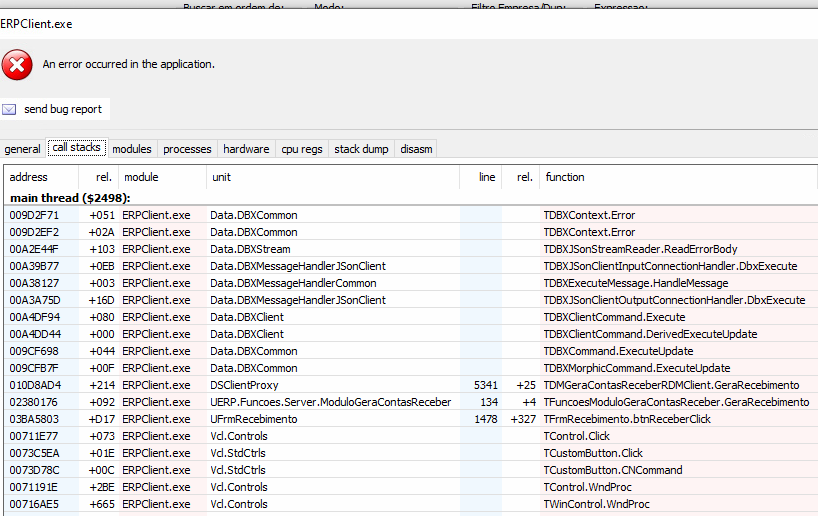Open the disasm tab

tap(416, 149)
